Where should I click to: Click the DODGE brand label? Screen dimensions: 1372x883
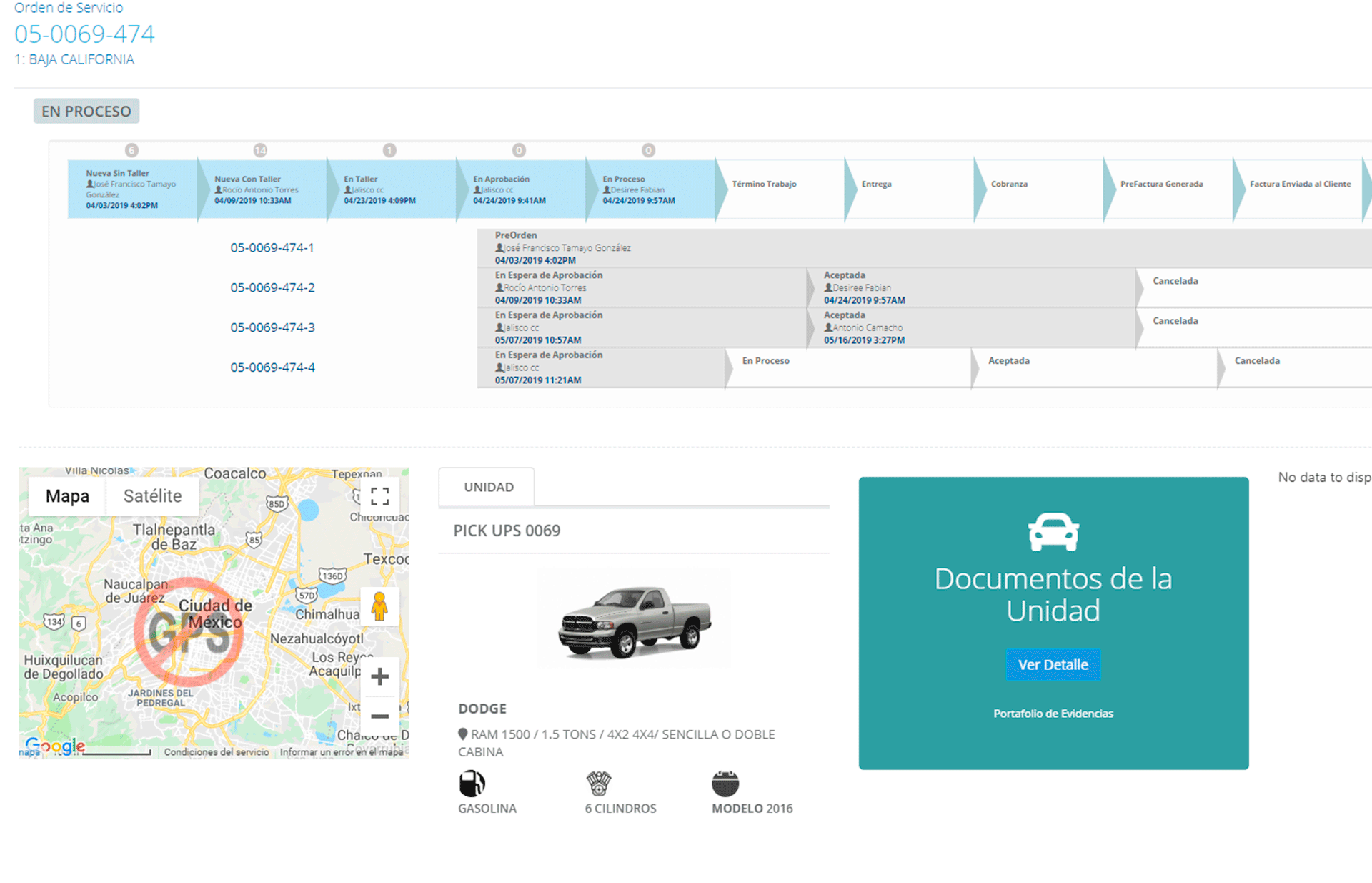point(482,709)
